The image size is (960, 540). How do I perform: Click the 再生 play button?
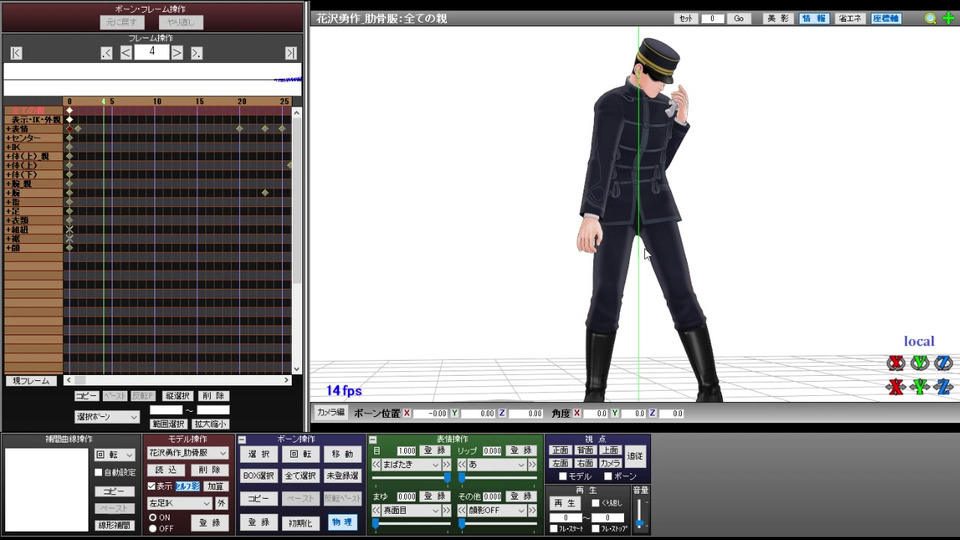(x=565, y=503)
